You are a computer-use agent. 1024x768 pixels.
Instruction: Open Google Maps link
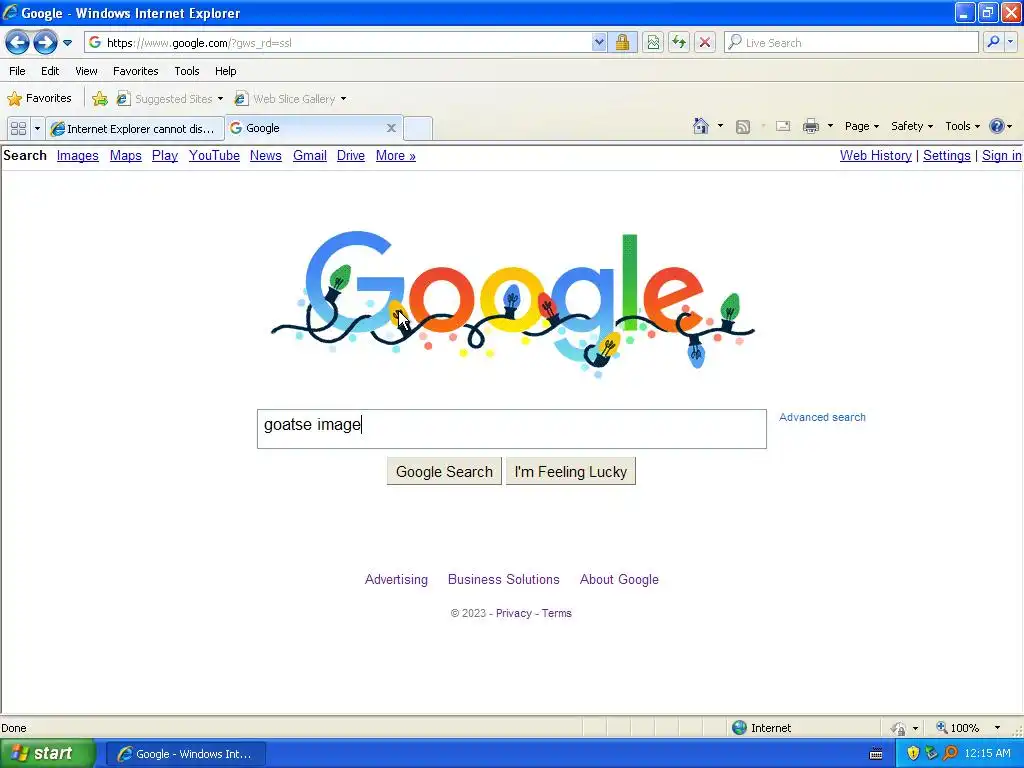point(125,156)
